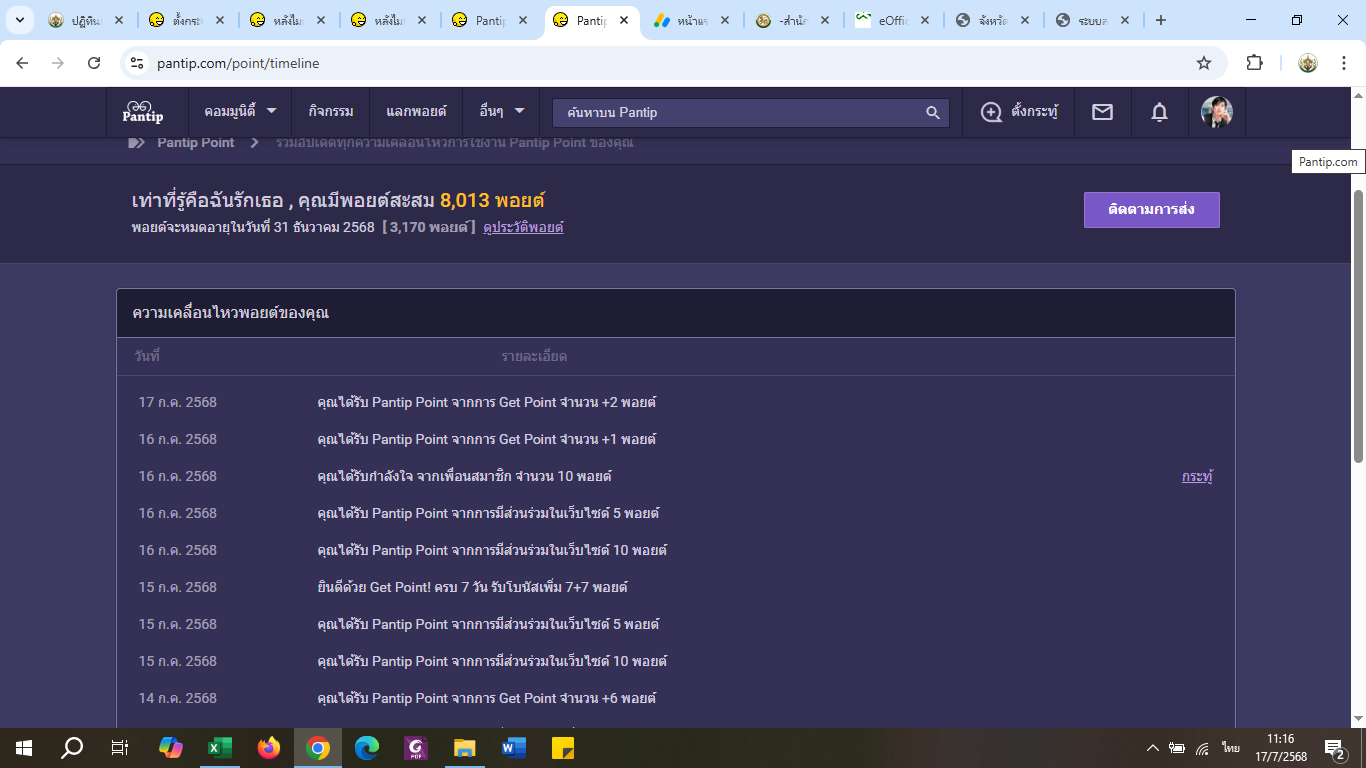Close the active Pantip tab
Viewport: 1366px width, 768px height.
(x=622, y=20)
